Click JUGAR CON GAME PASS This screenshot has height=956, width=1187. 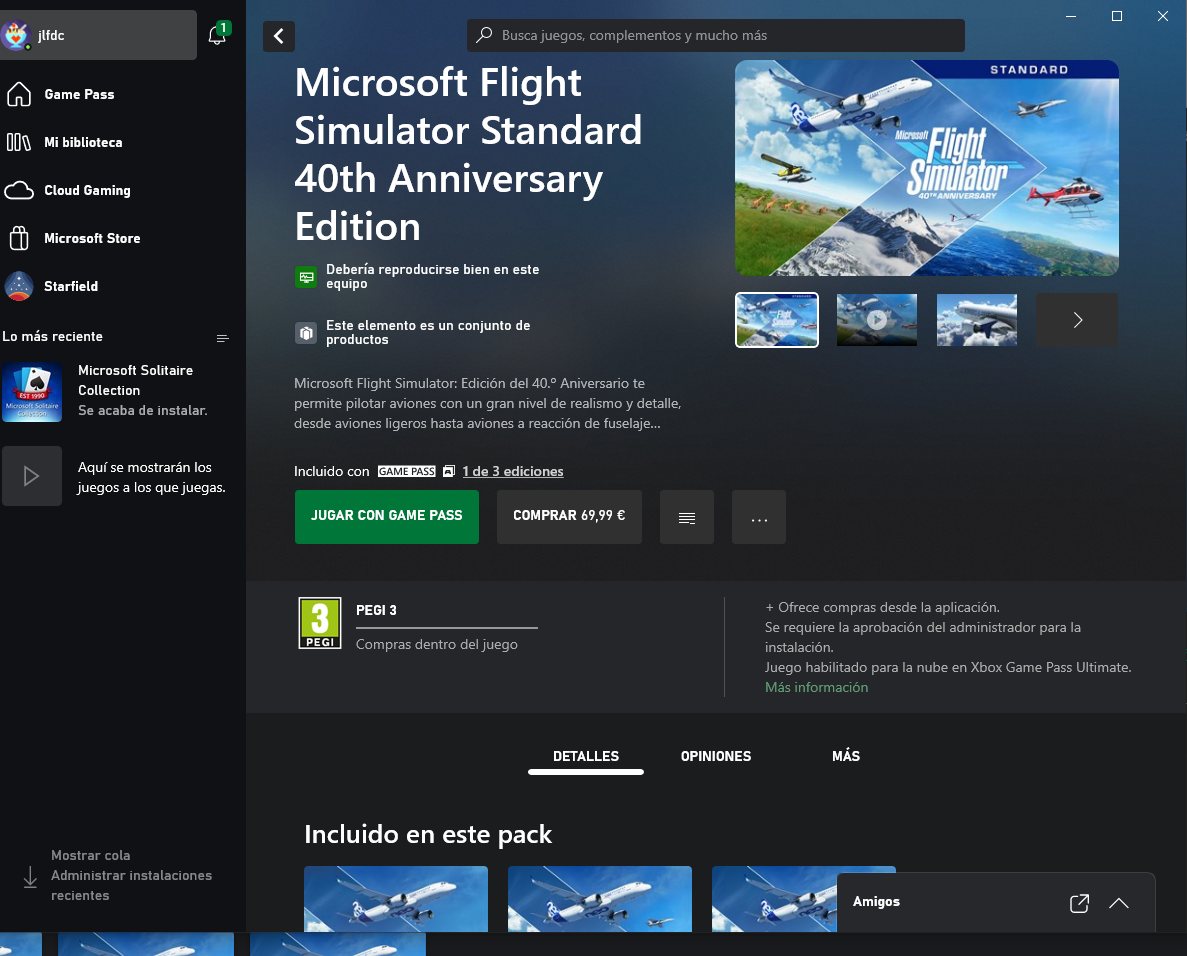click(387, 516)
